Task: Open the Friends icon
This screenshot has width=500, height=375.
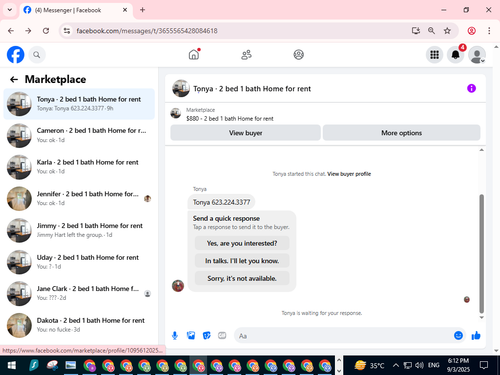Action: coord(246,55)
